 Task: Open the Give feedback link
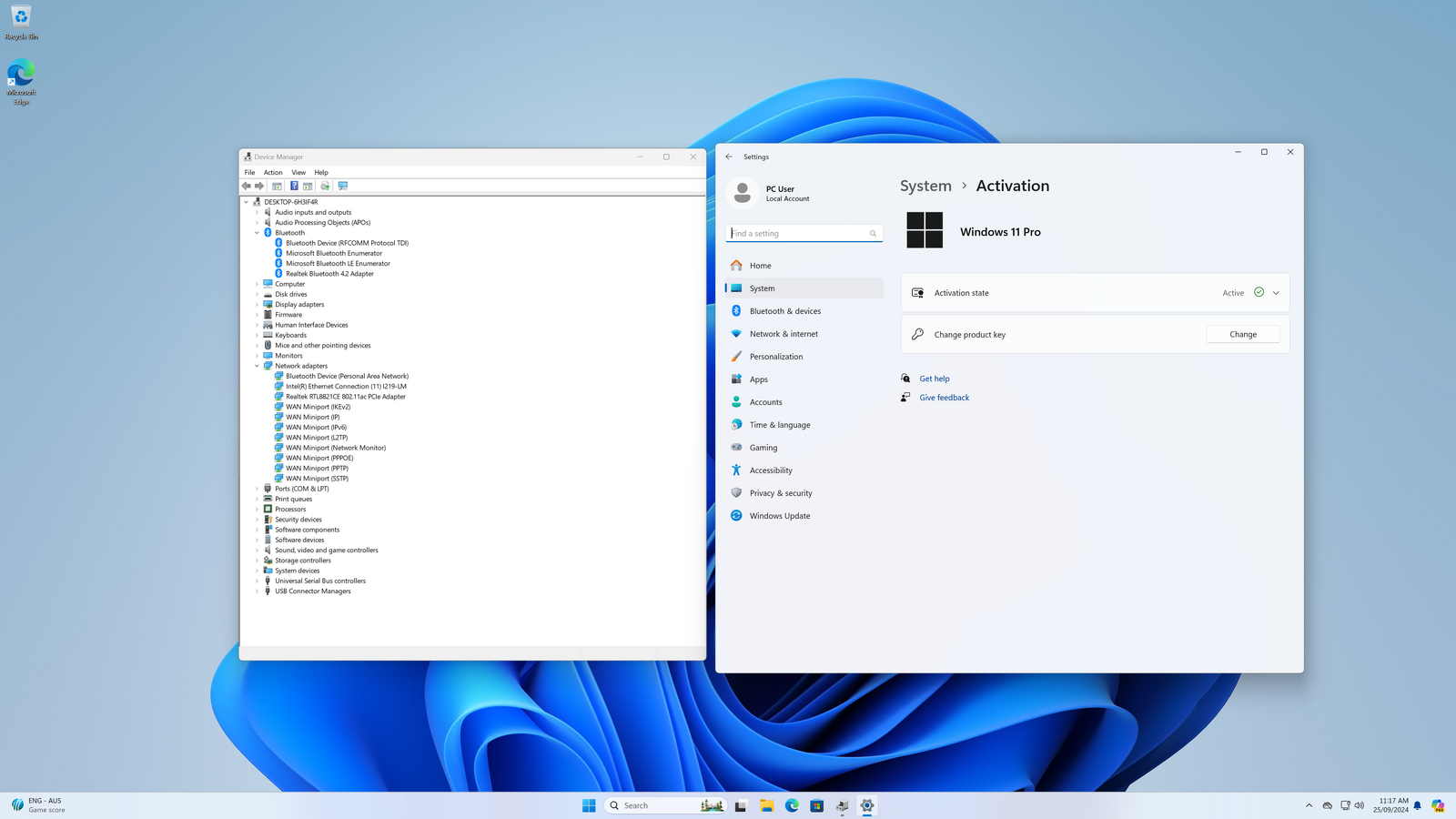coord(945,398)
